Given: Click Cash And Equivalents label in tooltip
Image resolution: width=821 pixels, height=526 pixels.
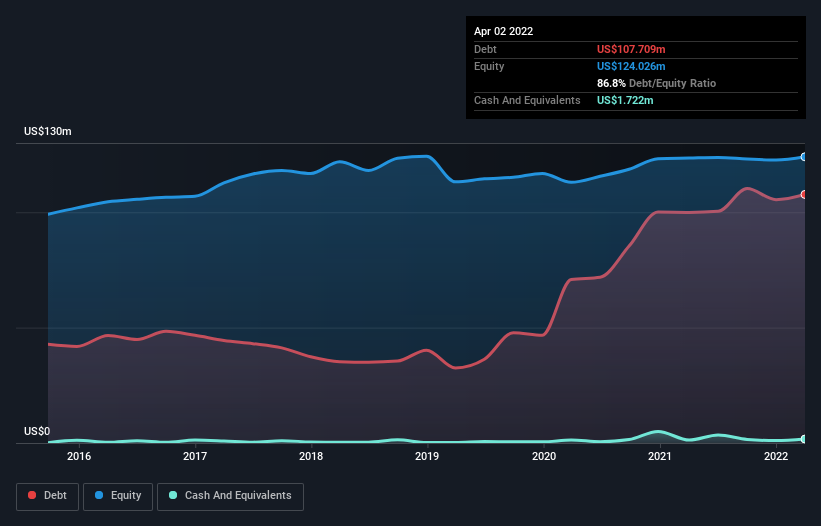Looking at the screenshot, I should (527, 100).
